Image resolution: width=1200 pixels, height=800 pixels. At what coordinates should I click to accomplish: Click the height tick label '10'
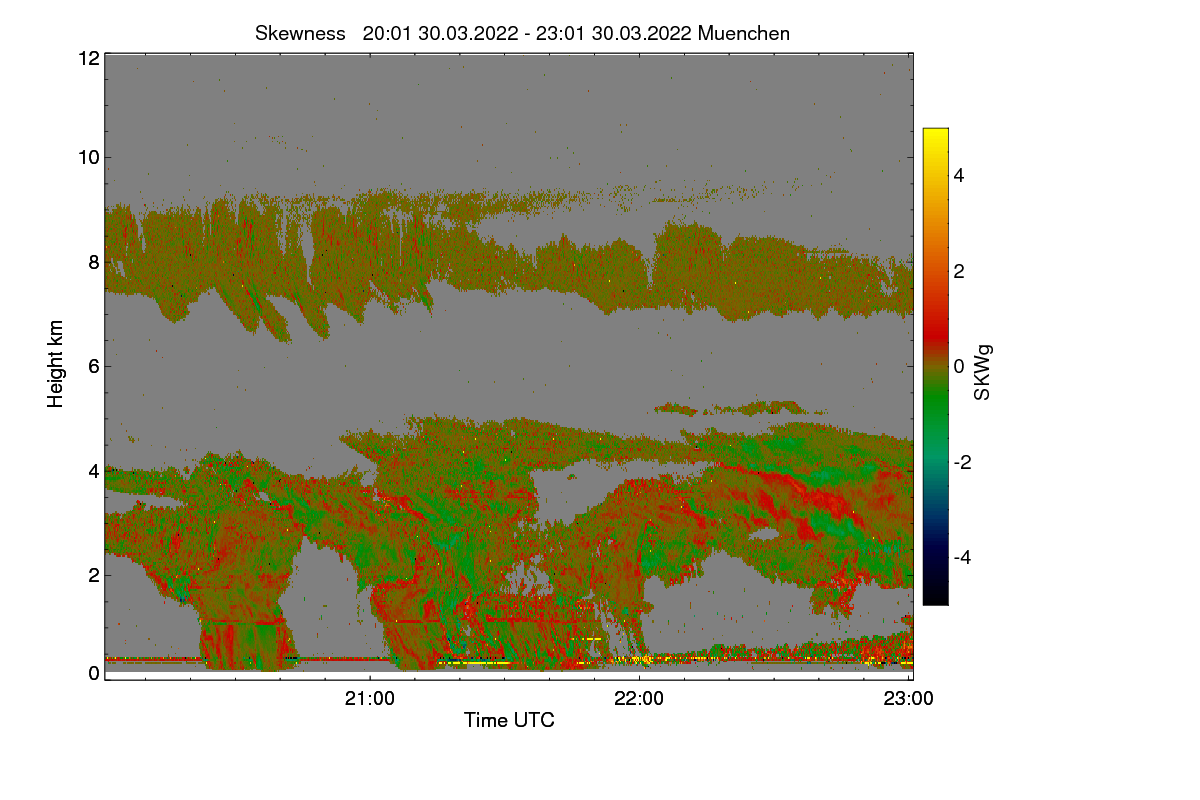[x=88, y=156]
